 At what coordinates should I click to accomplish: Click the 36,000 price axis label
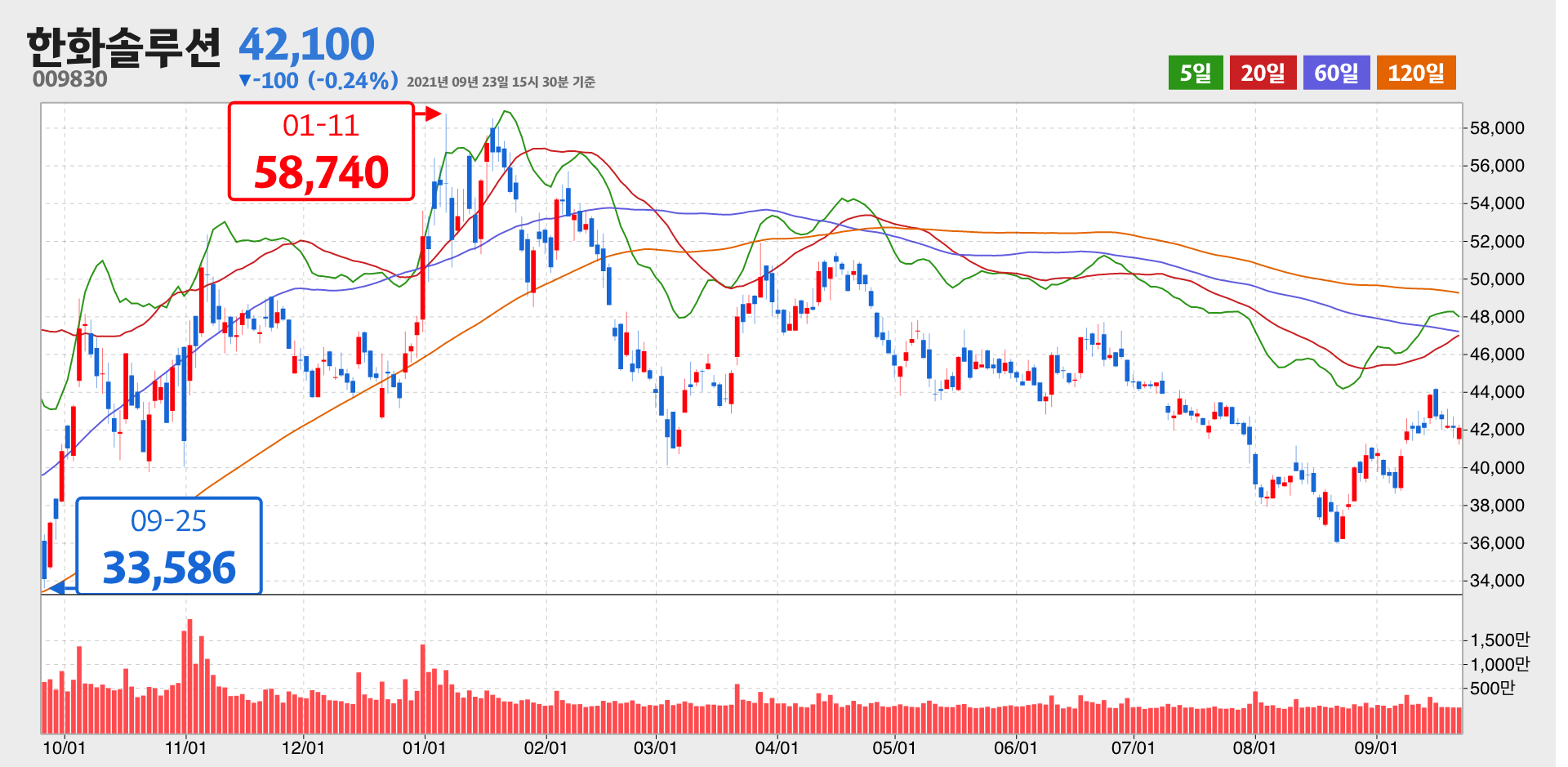(1497, 543)
